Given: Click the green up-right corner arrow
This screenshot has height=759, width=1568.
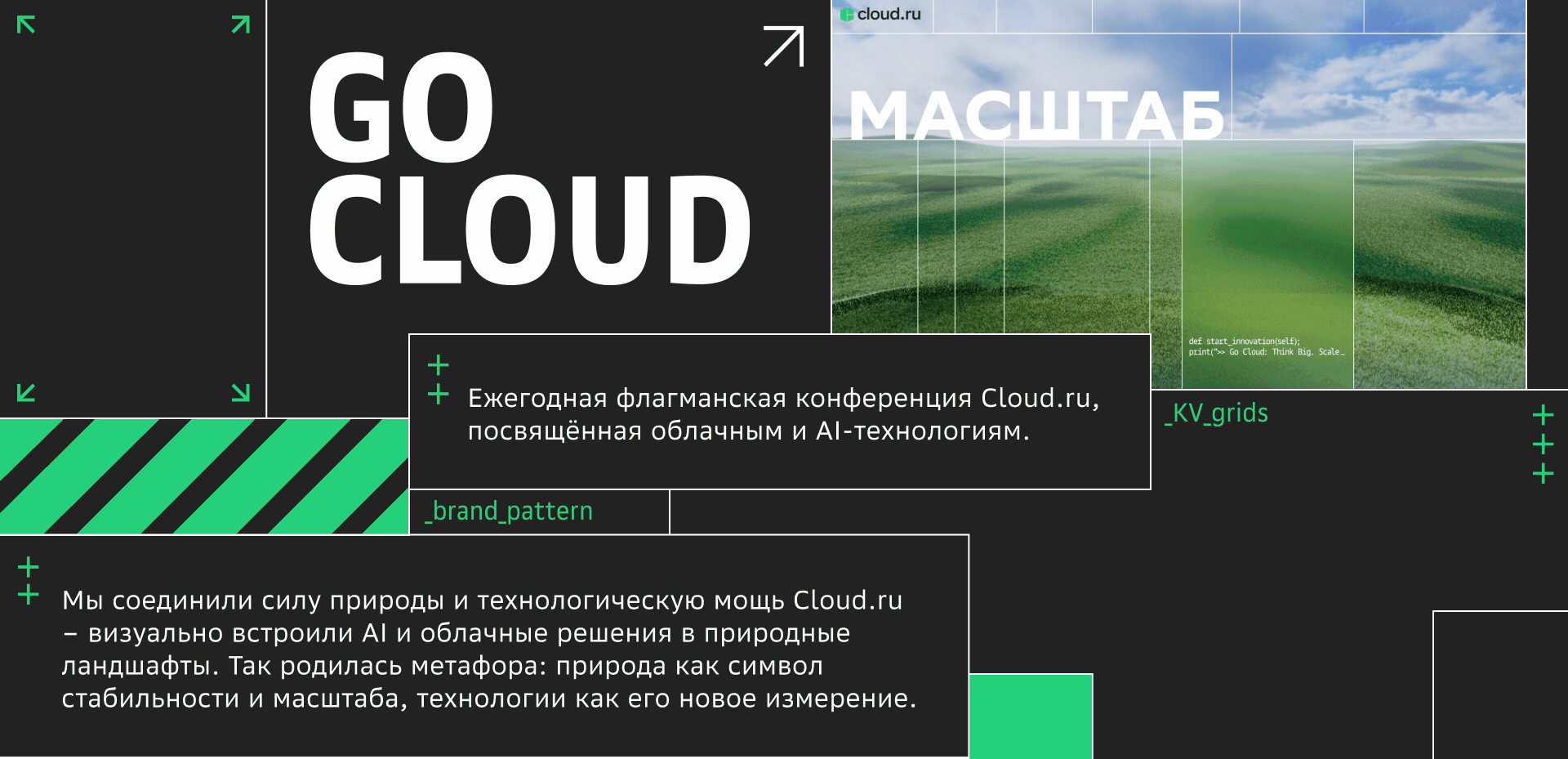Looking at the screenshot, I should (241, 25).
